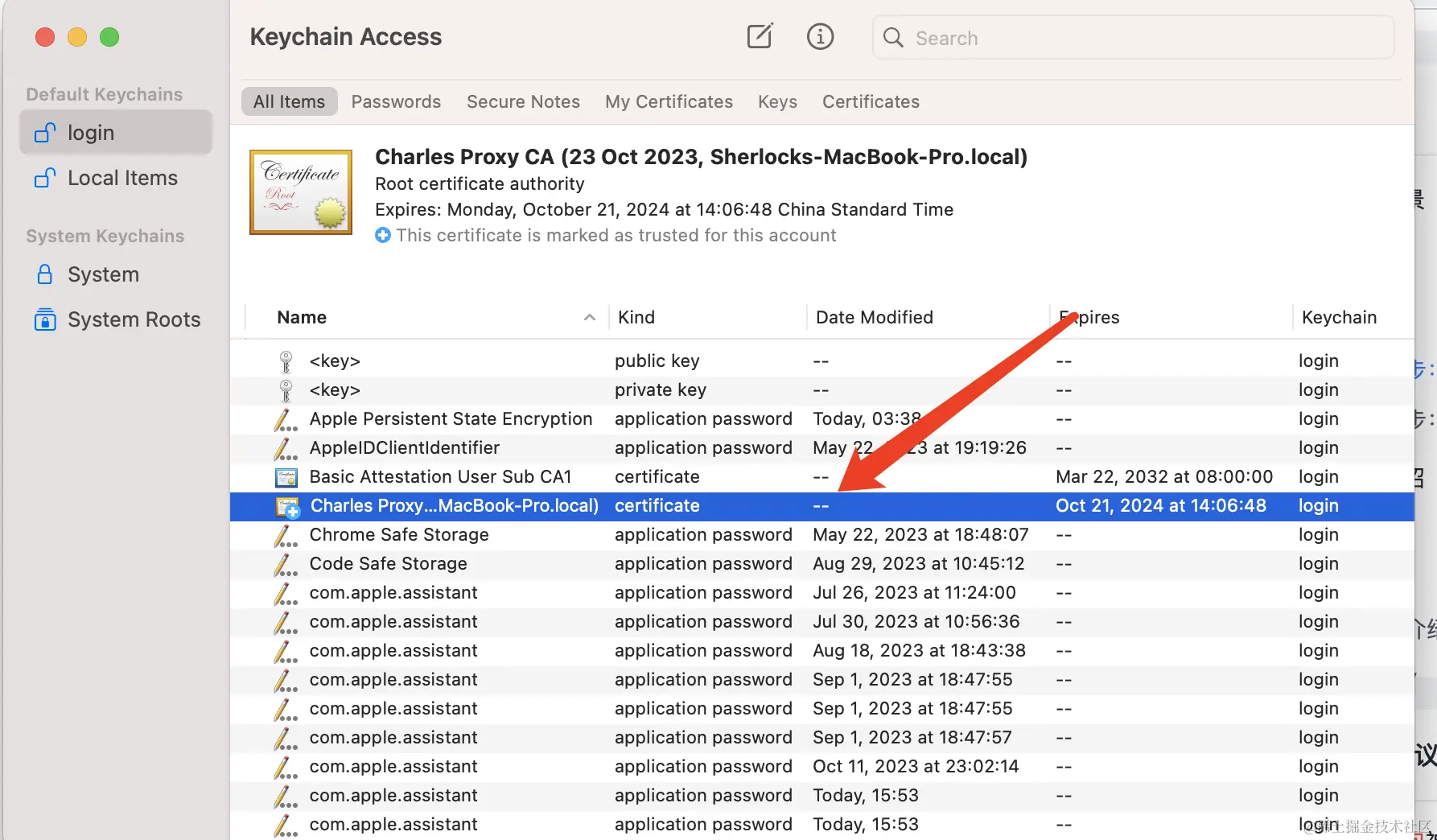The width and height of the screenshot is (1437, 840).
Task: Click date Aug 29, 2023 at 10:45:12
Action: [918, 563]
